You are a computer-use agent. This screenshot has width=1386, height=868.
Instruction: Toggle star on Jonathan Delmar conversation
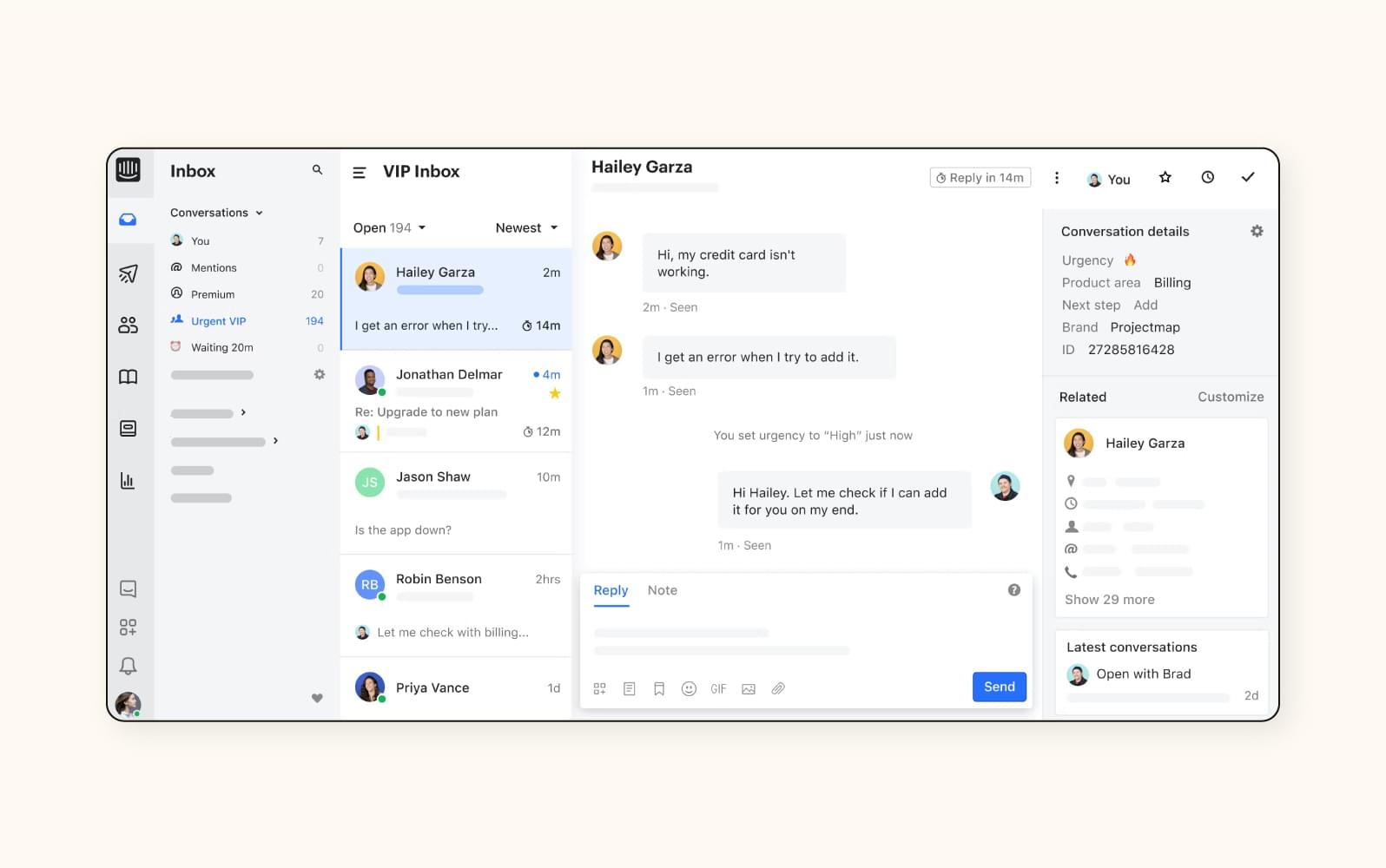555,394
